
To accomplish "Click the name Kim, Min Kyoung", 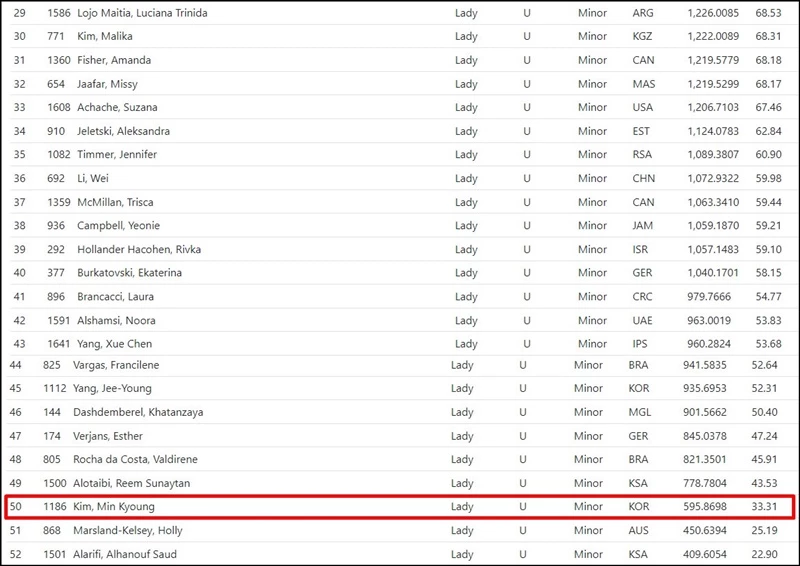I will tap(114, 507).
